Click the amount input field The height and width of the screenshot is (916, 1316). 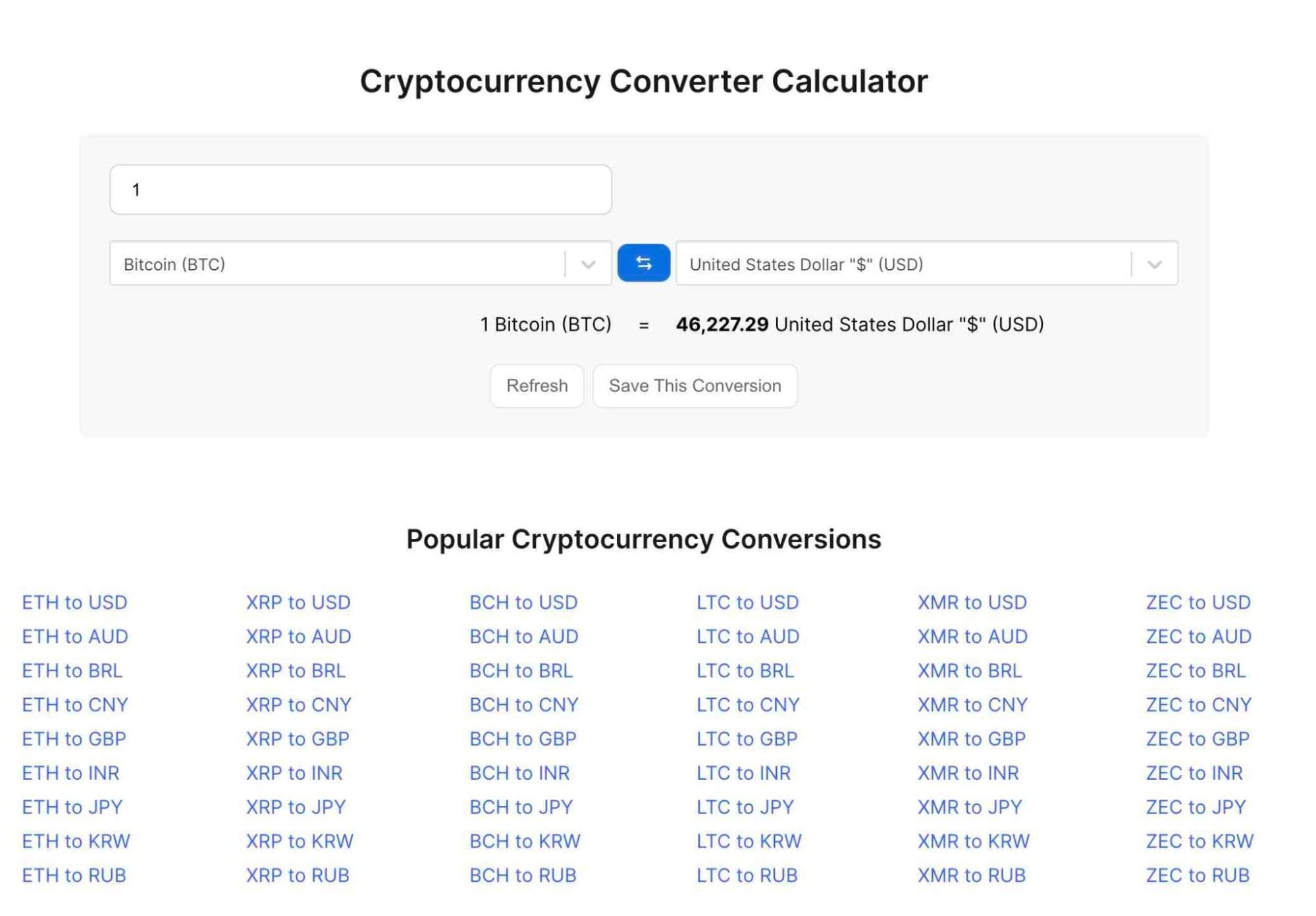(x=362, y=189)
